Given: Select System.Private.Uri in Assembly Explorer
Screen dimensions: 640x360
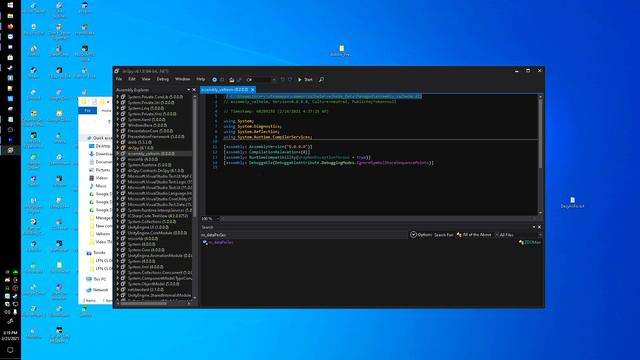Looking at the screenshot, I should (x=151, y=103).
